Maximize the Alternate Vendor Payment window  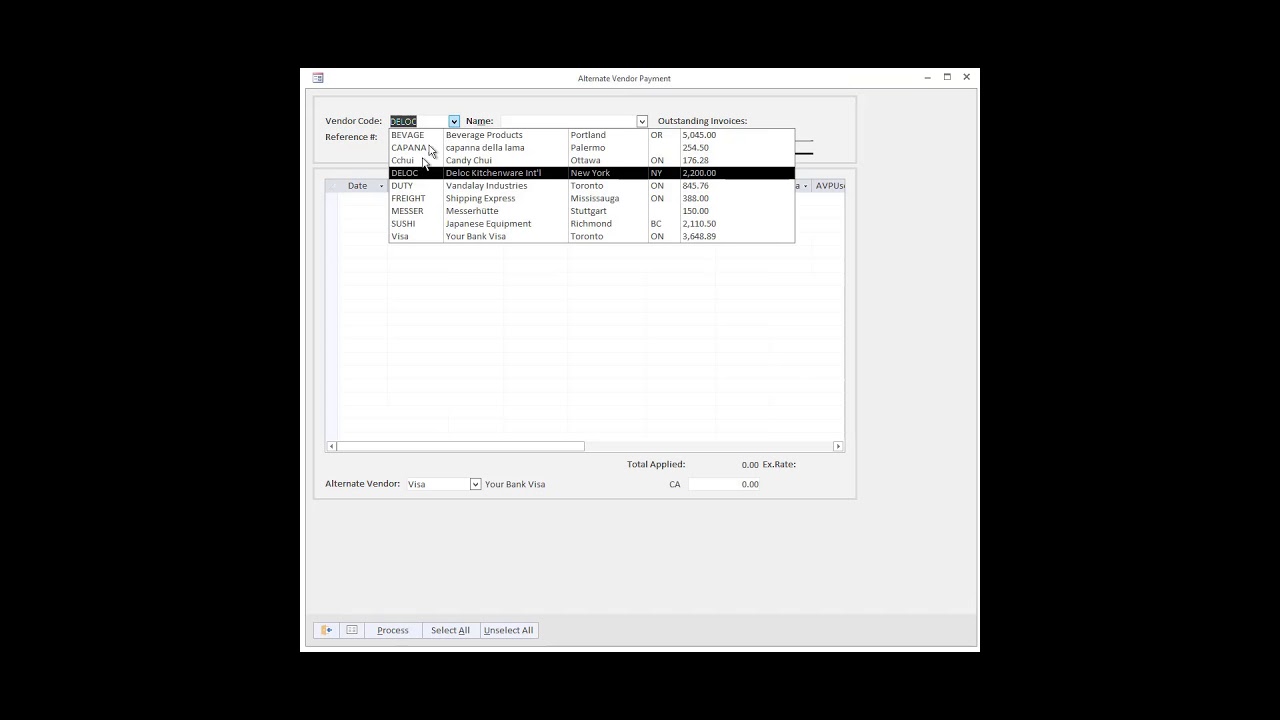pos(947,77)
